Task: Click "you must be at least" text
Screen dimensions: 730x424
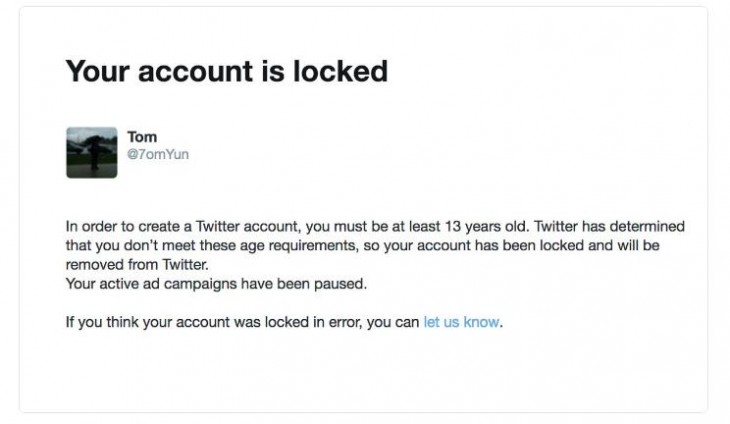Action: [x=362, y=227]
